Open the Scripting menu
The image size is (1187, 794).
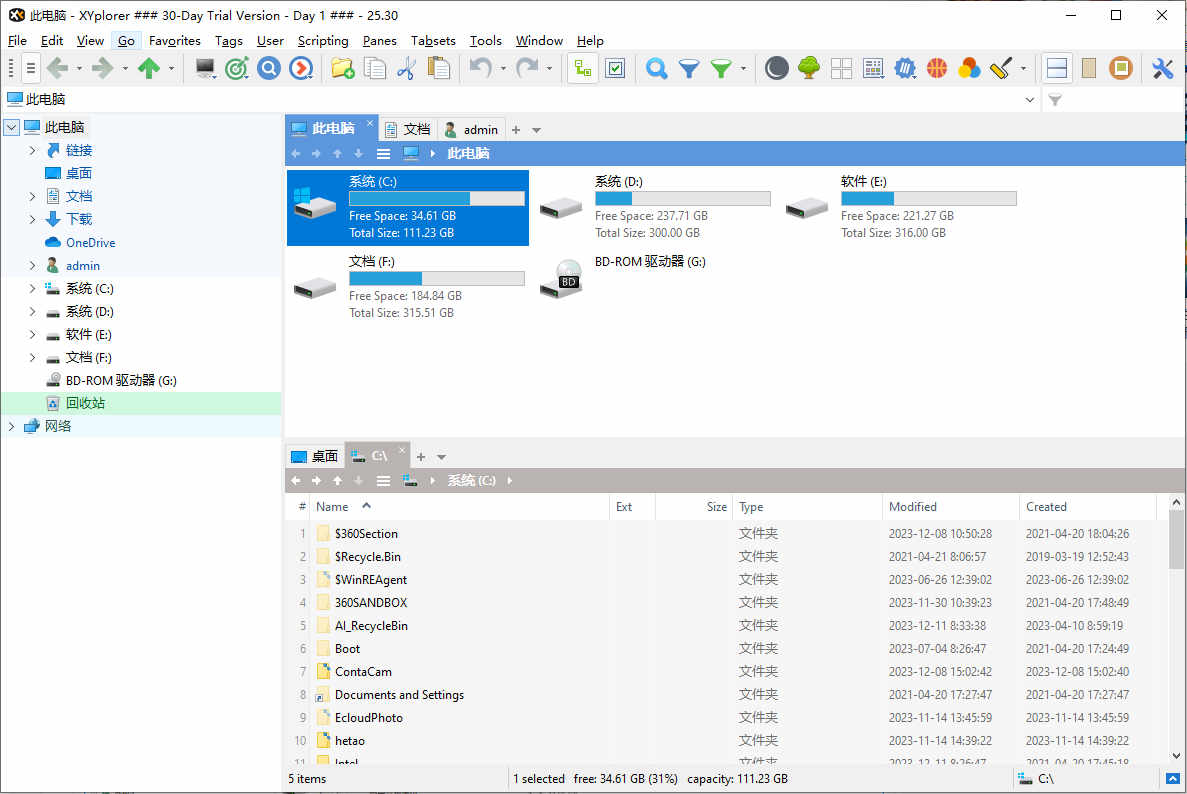pos(322,41)
